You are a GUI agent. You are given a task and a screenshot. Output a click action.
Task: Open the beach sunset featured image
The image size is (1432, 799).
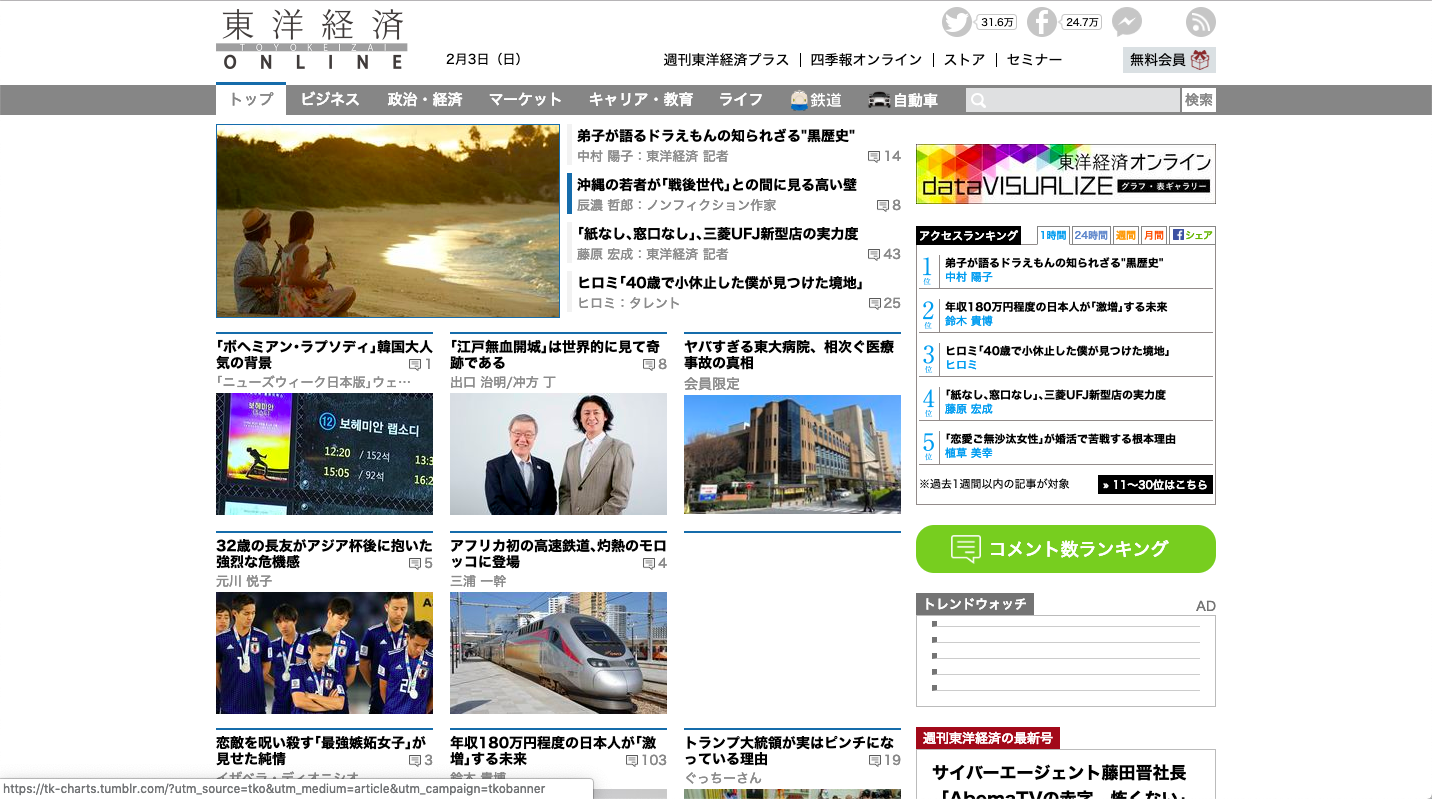click(388, 221)
